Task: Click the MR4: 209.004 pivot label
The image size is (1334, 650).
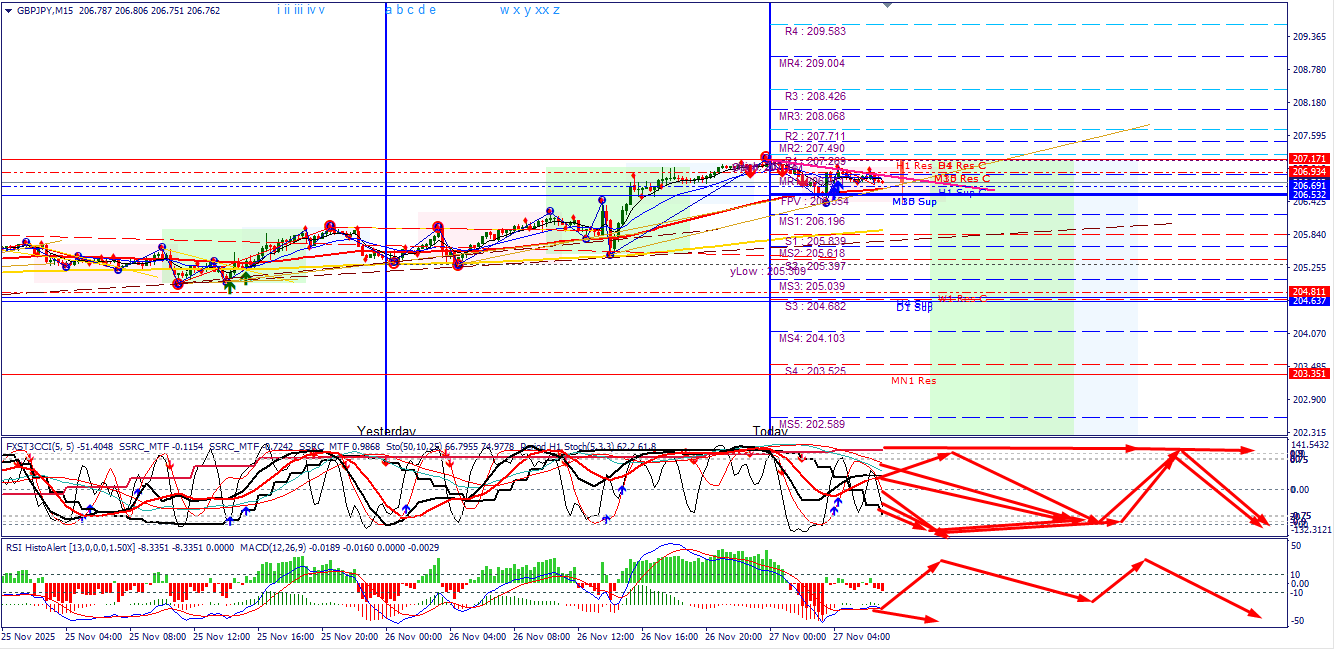Action: click(x=812, y=63)
